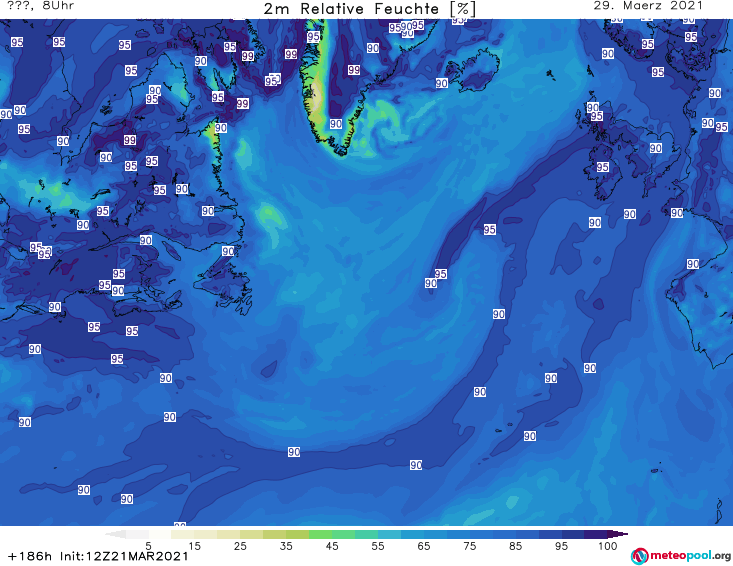Click the colorbar tick label '15'
733x566 pixels.
click(194, 546)
